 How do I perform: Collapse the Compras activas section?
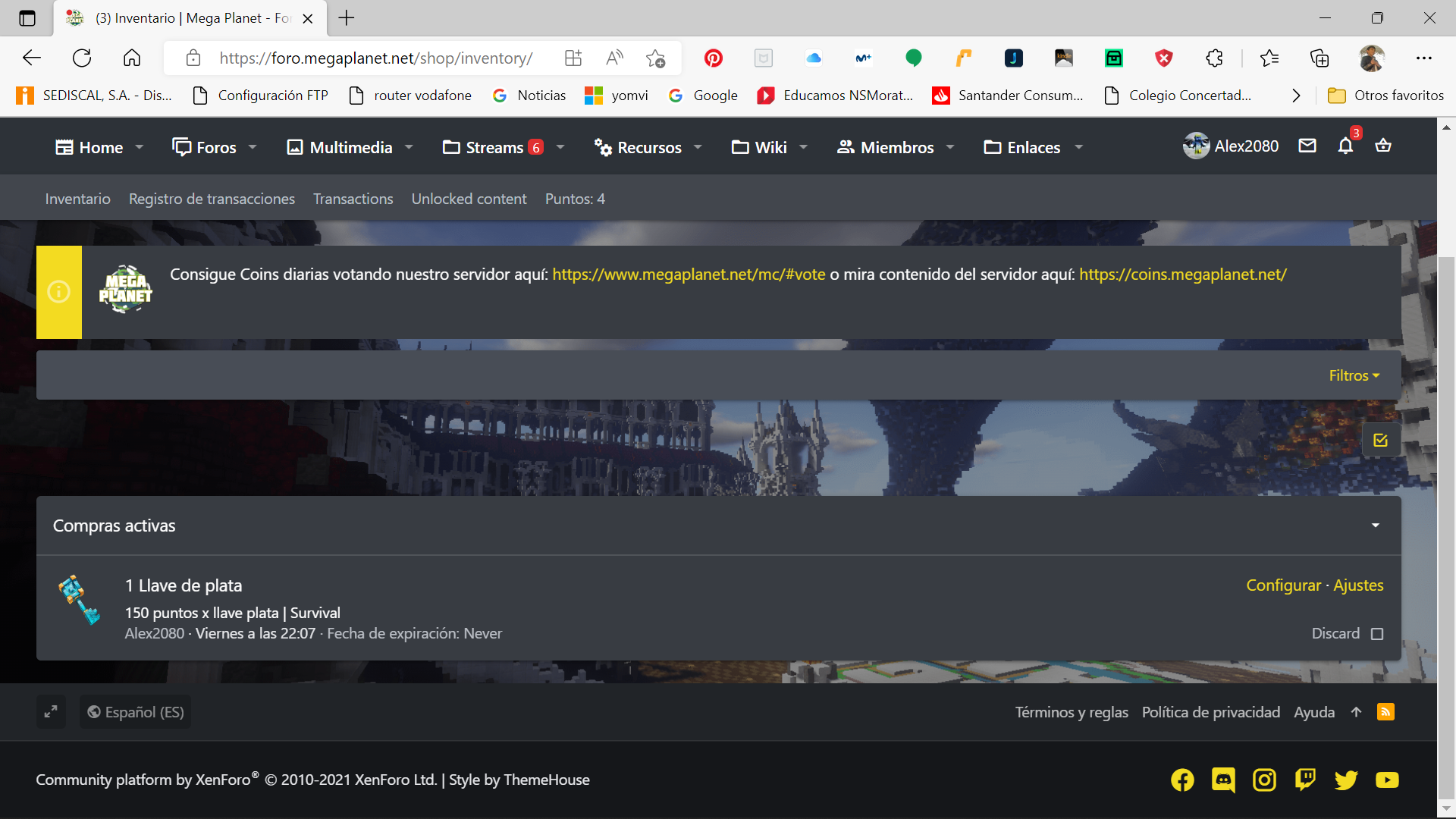click(1375, 526)
